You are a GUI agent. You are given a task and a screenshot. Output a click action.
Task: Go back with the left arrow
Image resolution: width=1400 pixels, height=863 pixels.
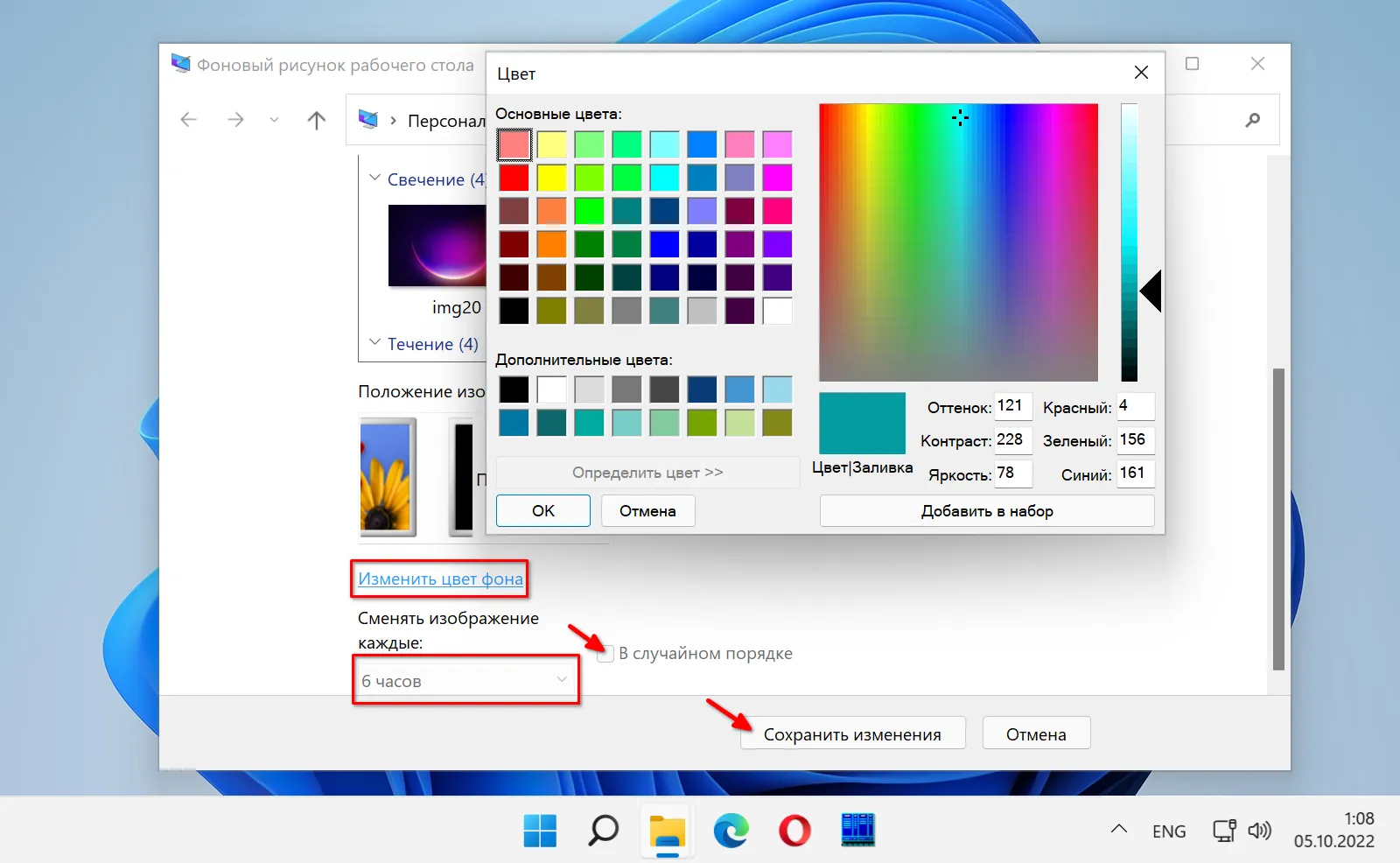tap(189, 119)
